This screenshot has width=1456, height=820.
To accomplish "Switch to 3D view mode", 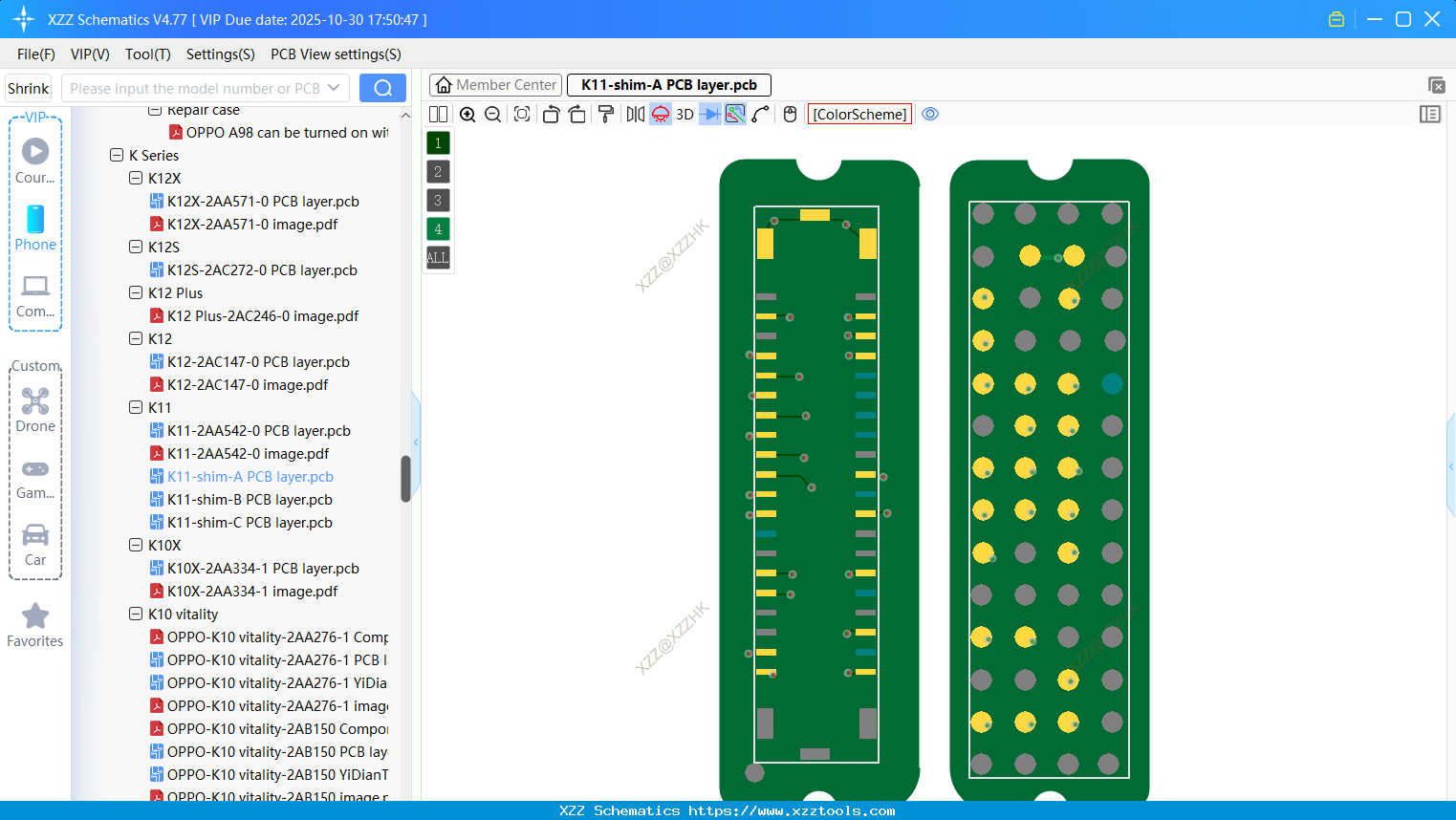I will (685, 114).
